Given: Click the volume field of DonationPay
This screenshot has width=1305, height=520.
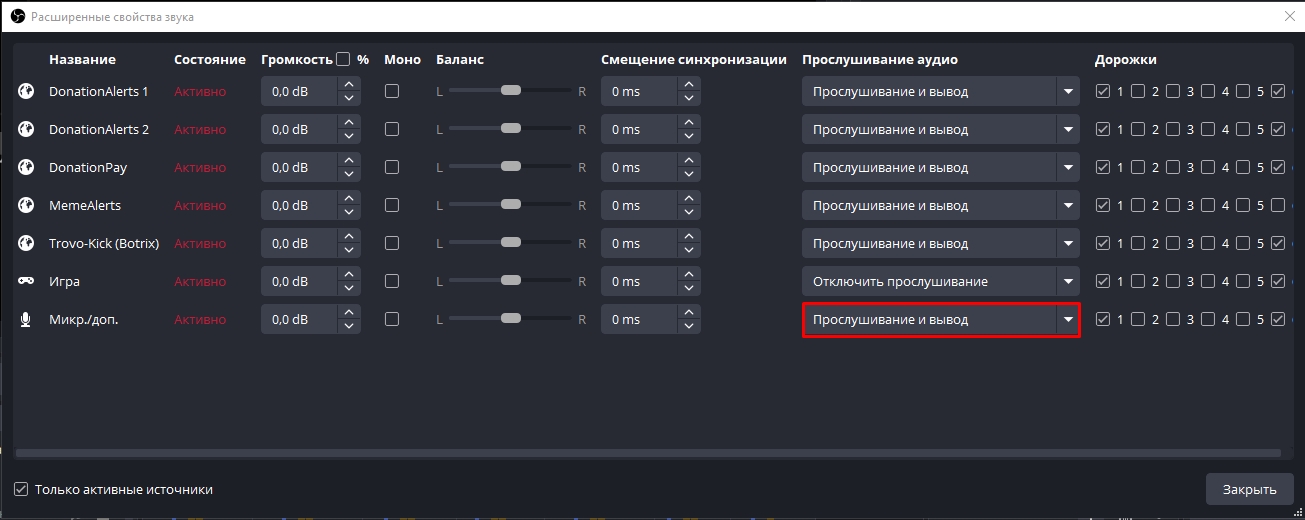Looking at the screenshot, I should (x=299, y=167).
